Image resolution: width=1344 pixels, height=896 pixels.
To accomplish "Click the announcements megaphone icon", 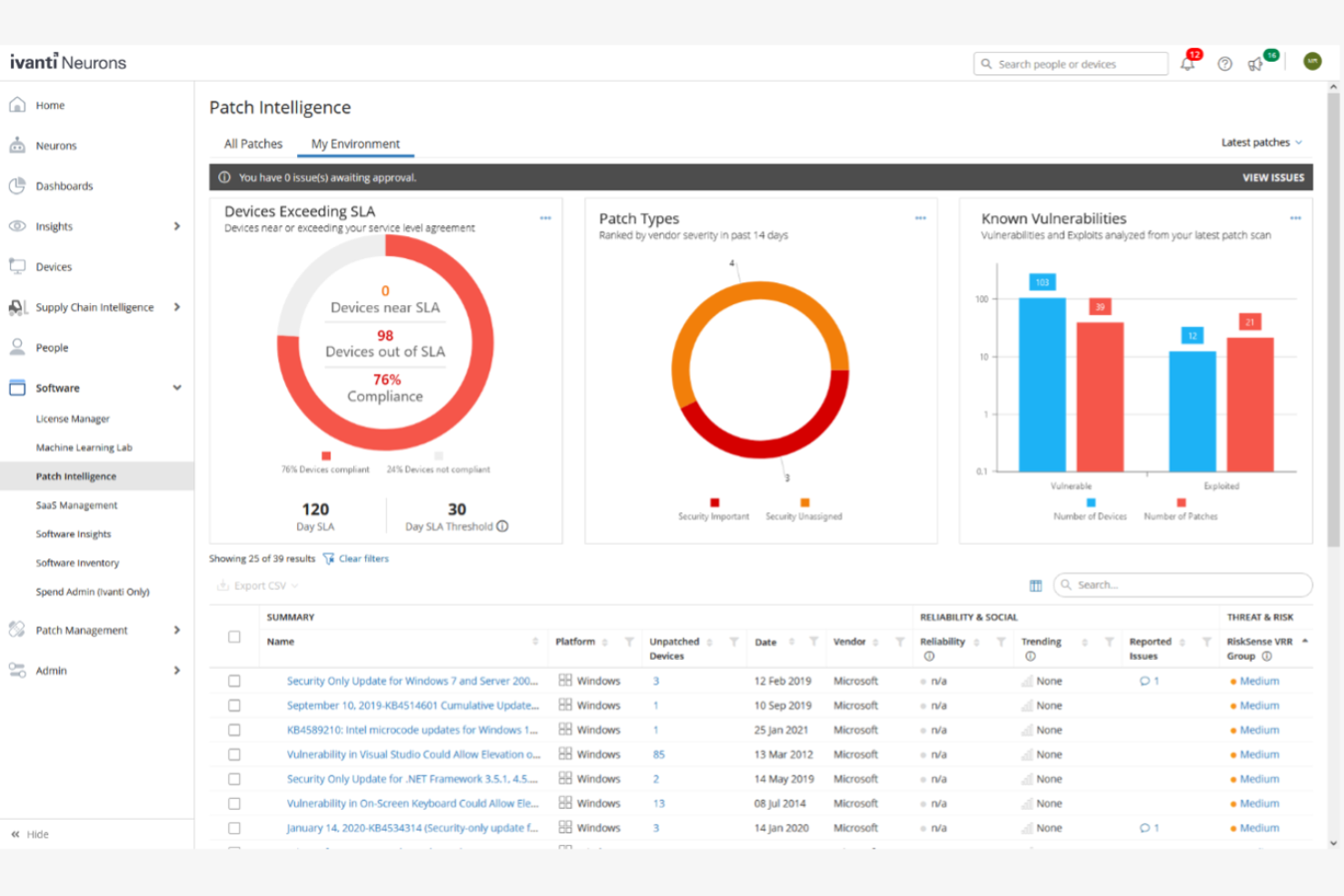I will (x=1257, y=64).
